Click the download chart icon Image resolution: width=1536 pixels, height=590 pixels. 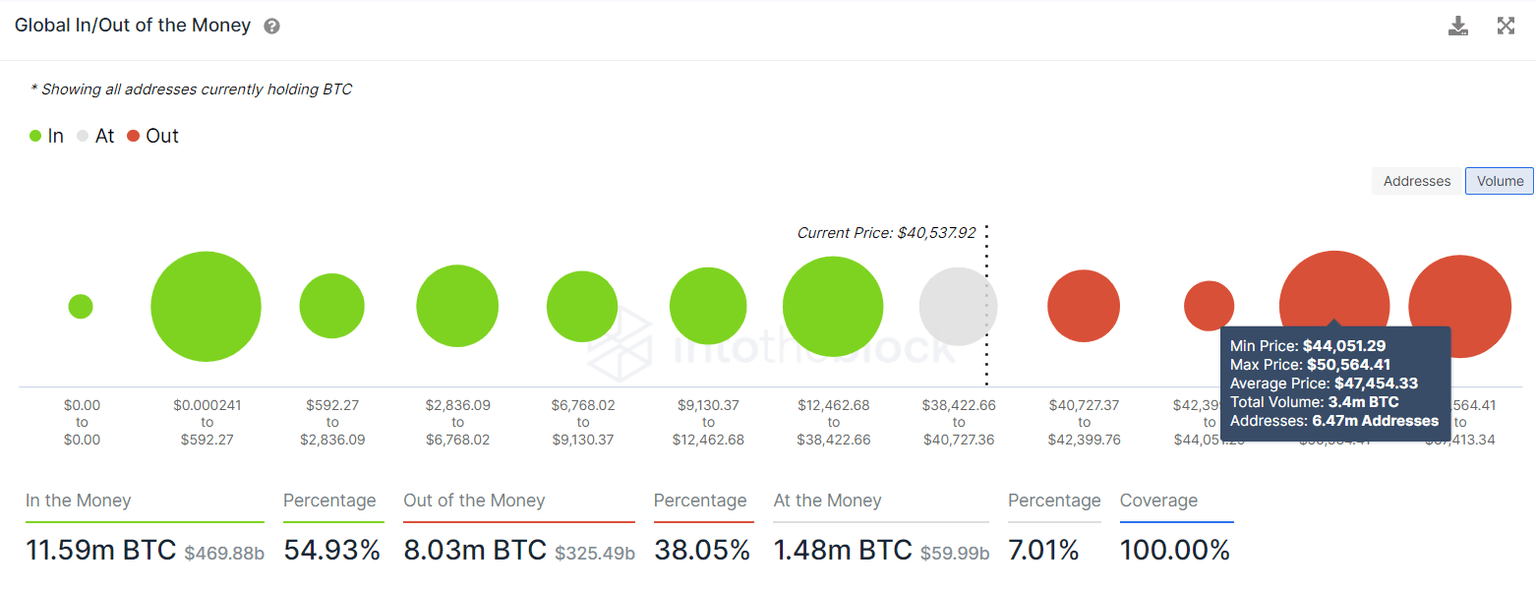tap(1458, 25)
